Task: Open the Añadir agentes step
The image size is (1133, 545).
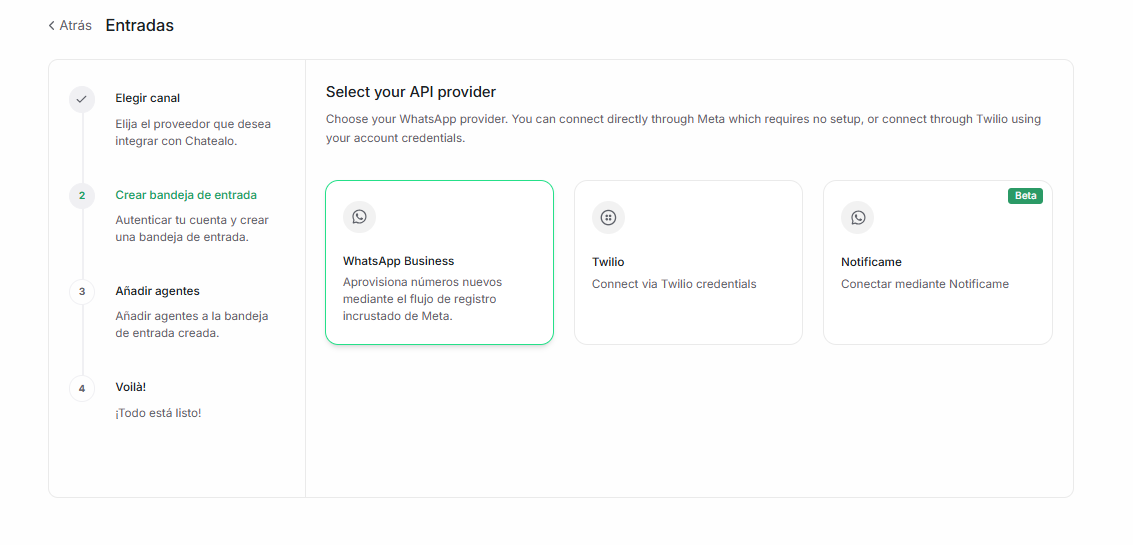Action: [158, 291]
